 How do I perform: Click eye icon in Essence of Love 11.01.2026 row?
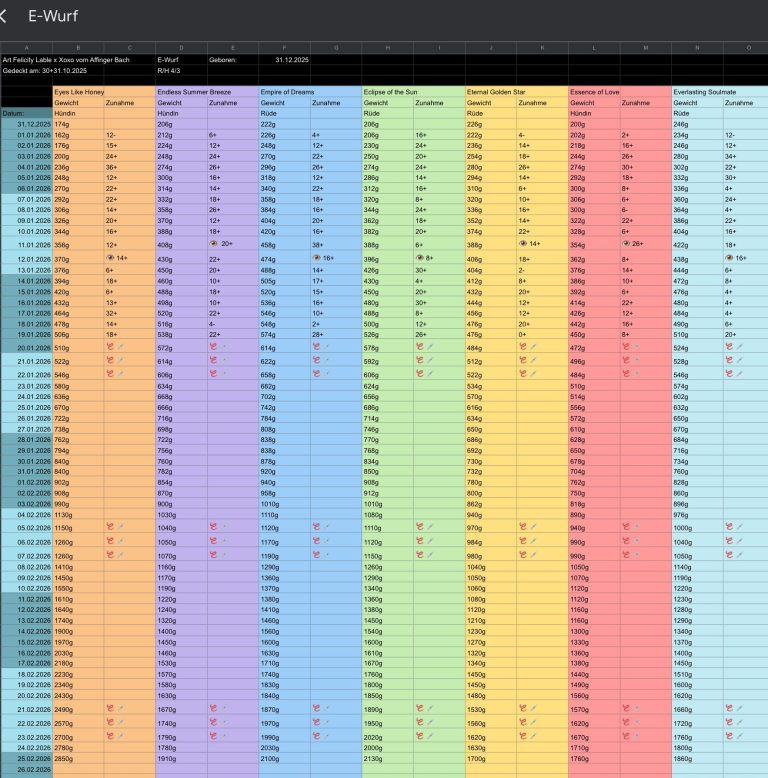(x=625, y=243)
